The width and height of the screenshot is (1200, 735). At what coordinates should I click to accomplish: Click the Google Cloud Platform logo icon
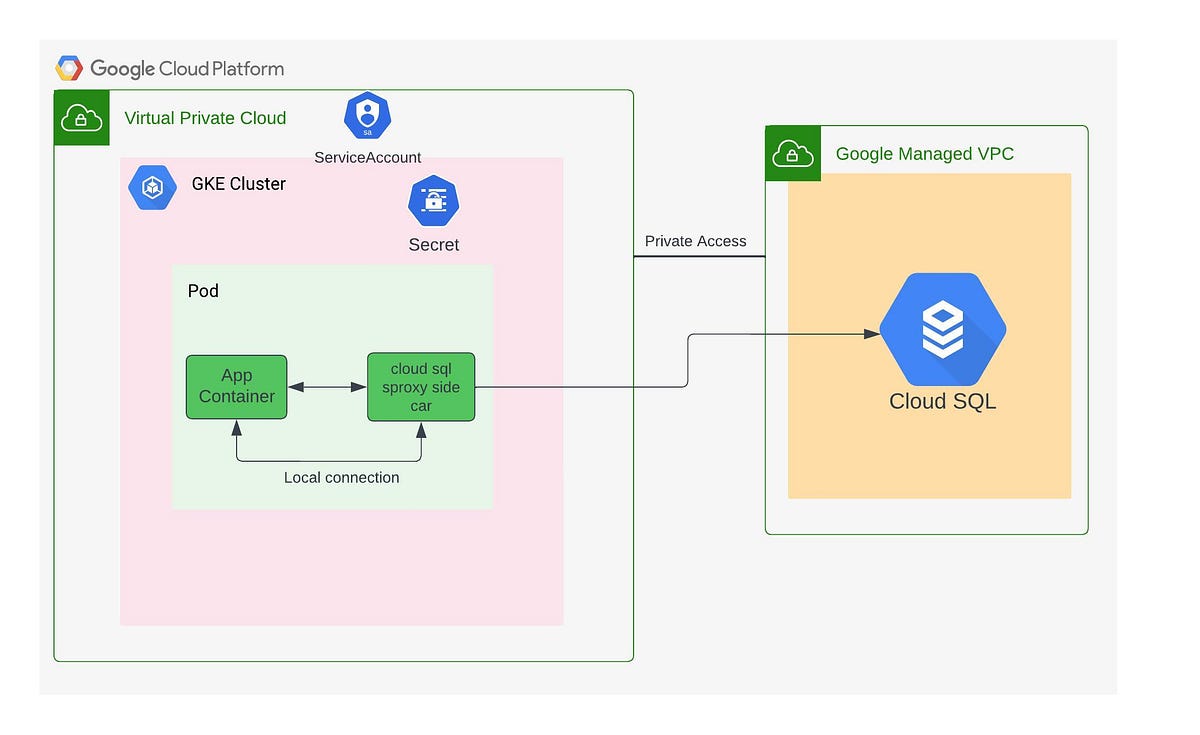pos(69,66)
